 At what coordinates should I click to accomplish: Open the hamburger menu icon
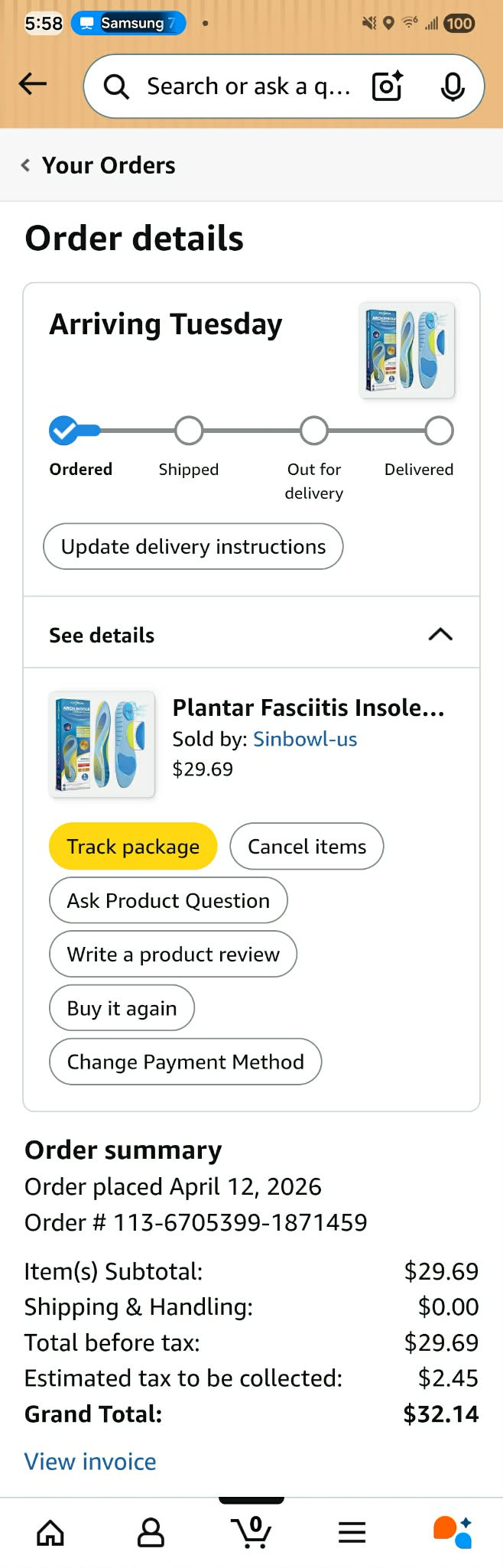[x=352, y=1532]
